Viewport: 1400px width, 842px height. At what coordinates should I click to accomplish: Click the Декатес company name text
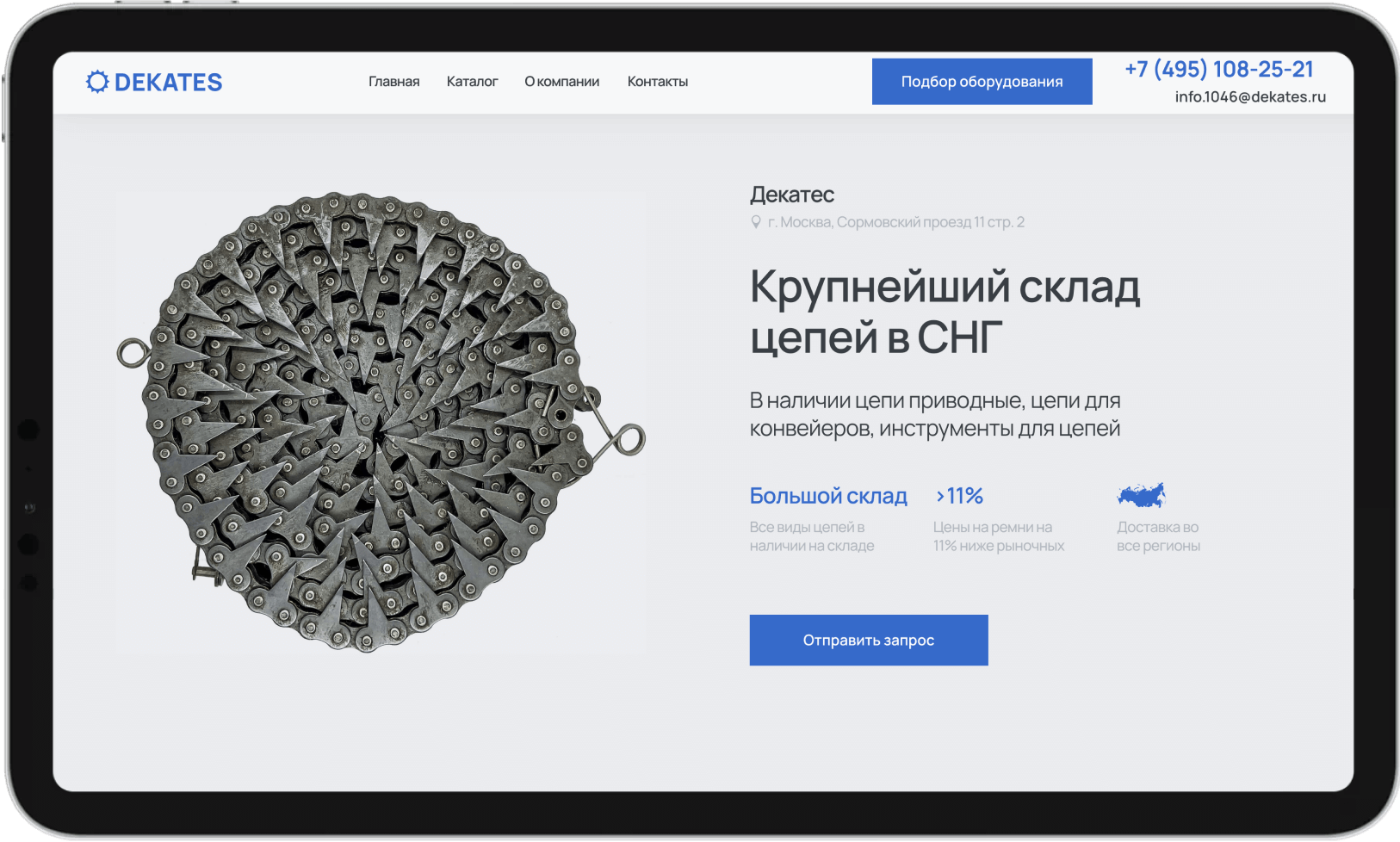click(x=792, y=195)
